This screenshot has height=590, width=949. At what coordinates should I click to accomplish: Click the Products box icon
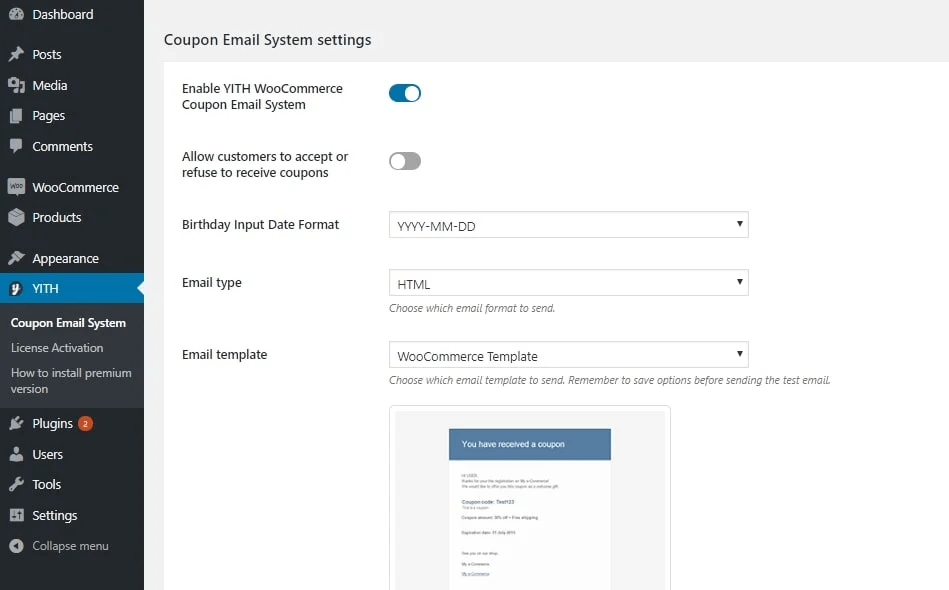[x=16, y=217]
